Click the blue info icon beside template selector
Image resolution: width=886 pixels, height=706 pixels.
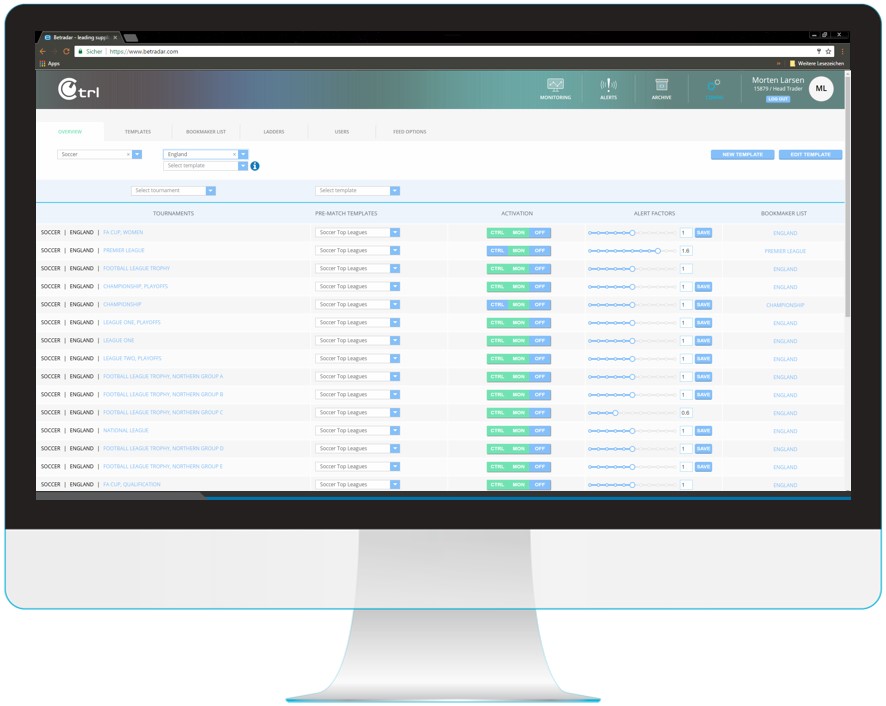(255, 166)
